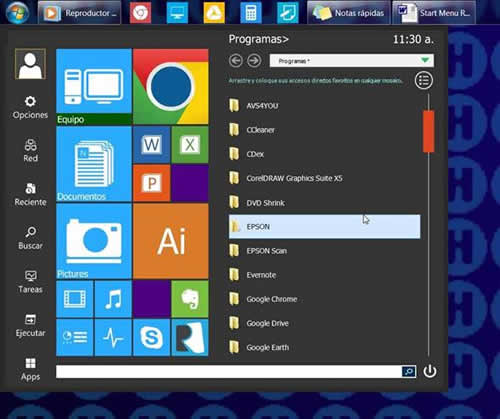Open Buscar search in the sidebar

(x=30, y=238)
